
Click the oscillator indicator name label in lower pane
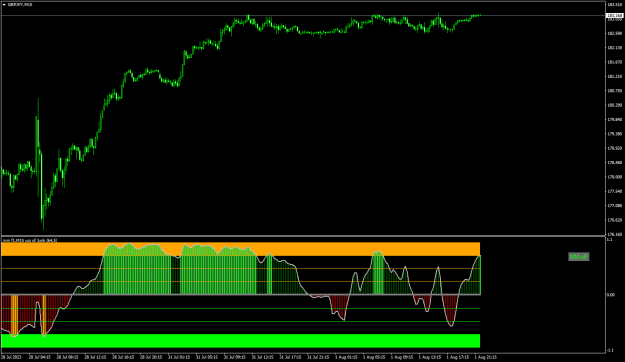(30, 240)
